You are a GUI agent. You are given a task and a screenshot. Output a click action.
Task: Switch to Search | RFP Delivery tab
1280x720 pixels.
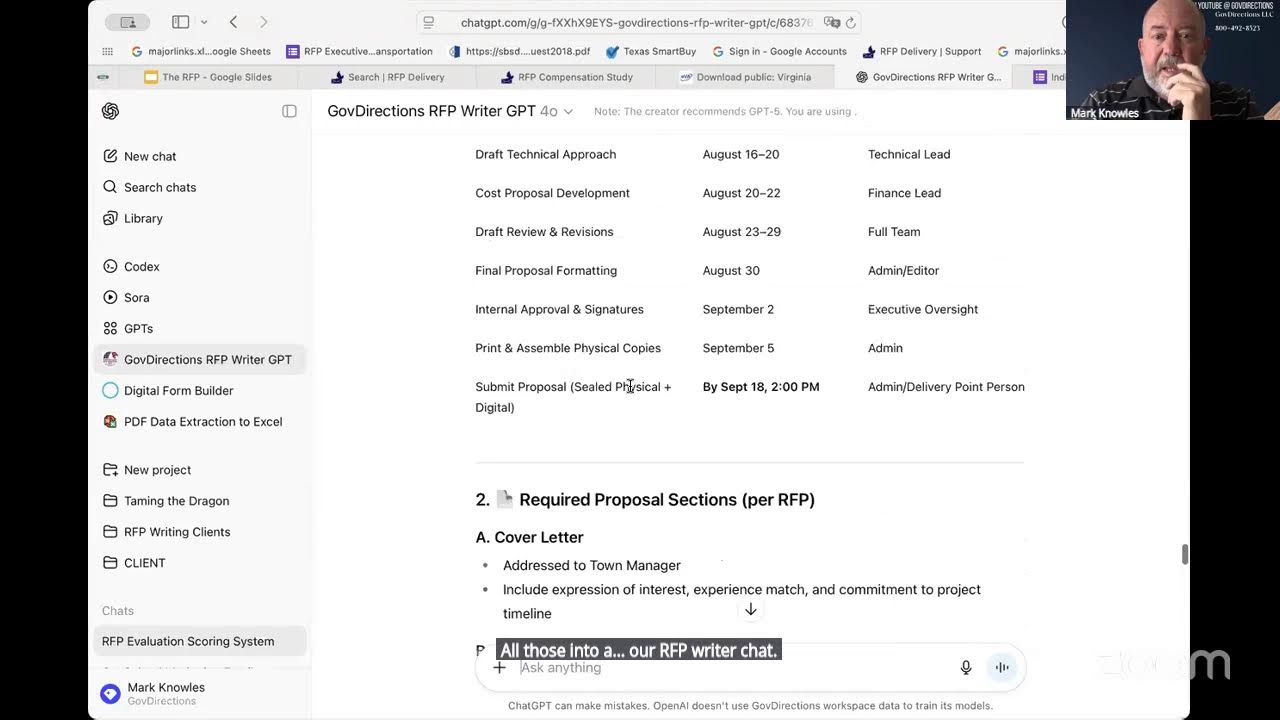click(388, 77)
